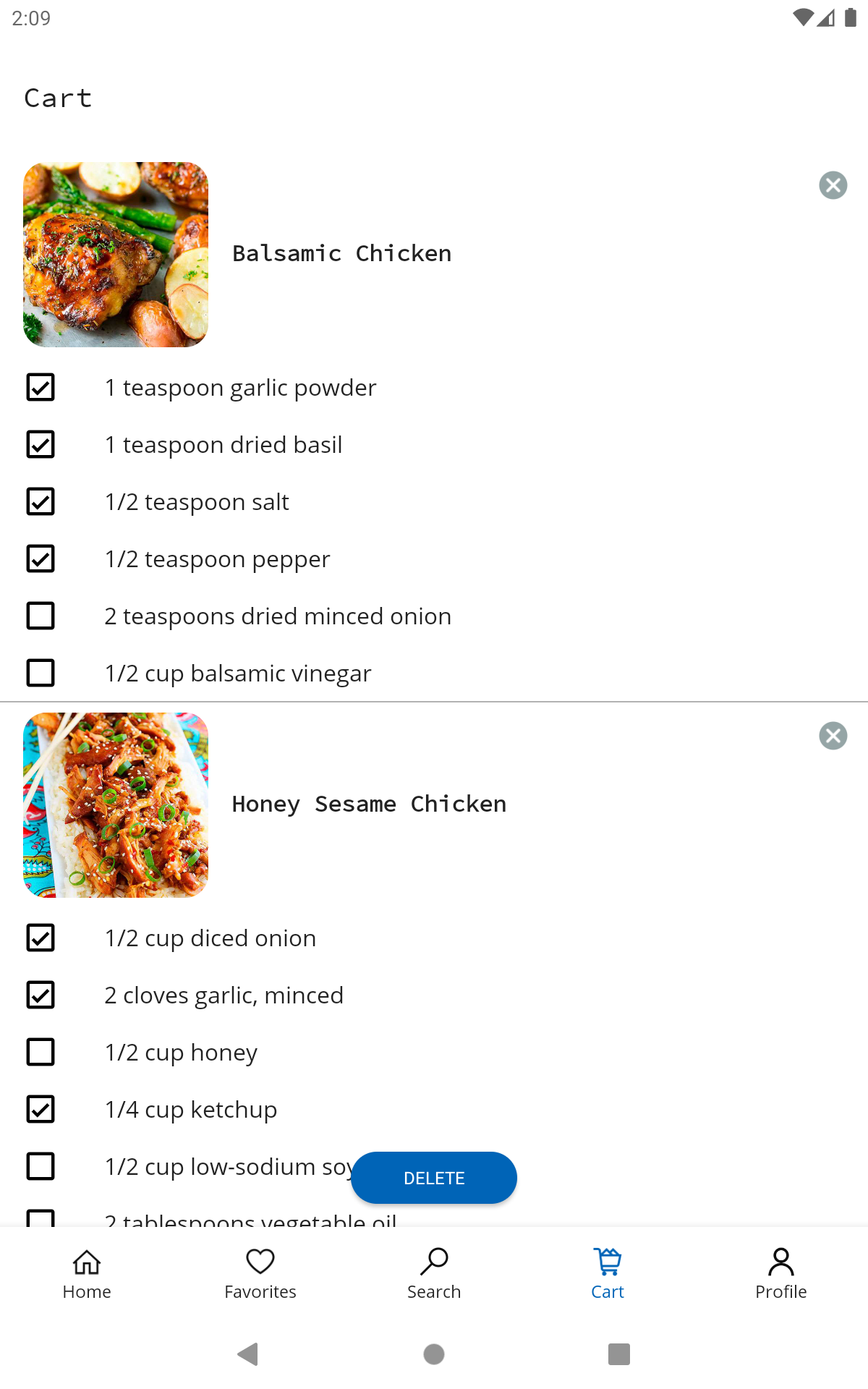The image size is (868, 1389).
Task: Uncheck 1/2 teaspoon salt
Action: [41, 502]
